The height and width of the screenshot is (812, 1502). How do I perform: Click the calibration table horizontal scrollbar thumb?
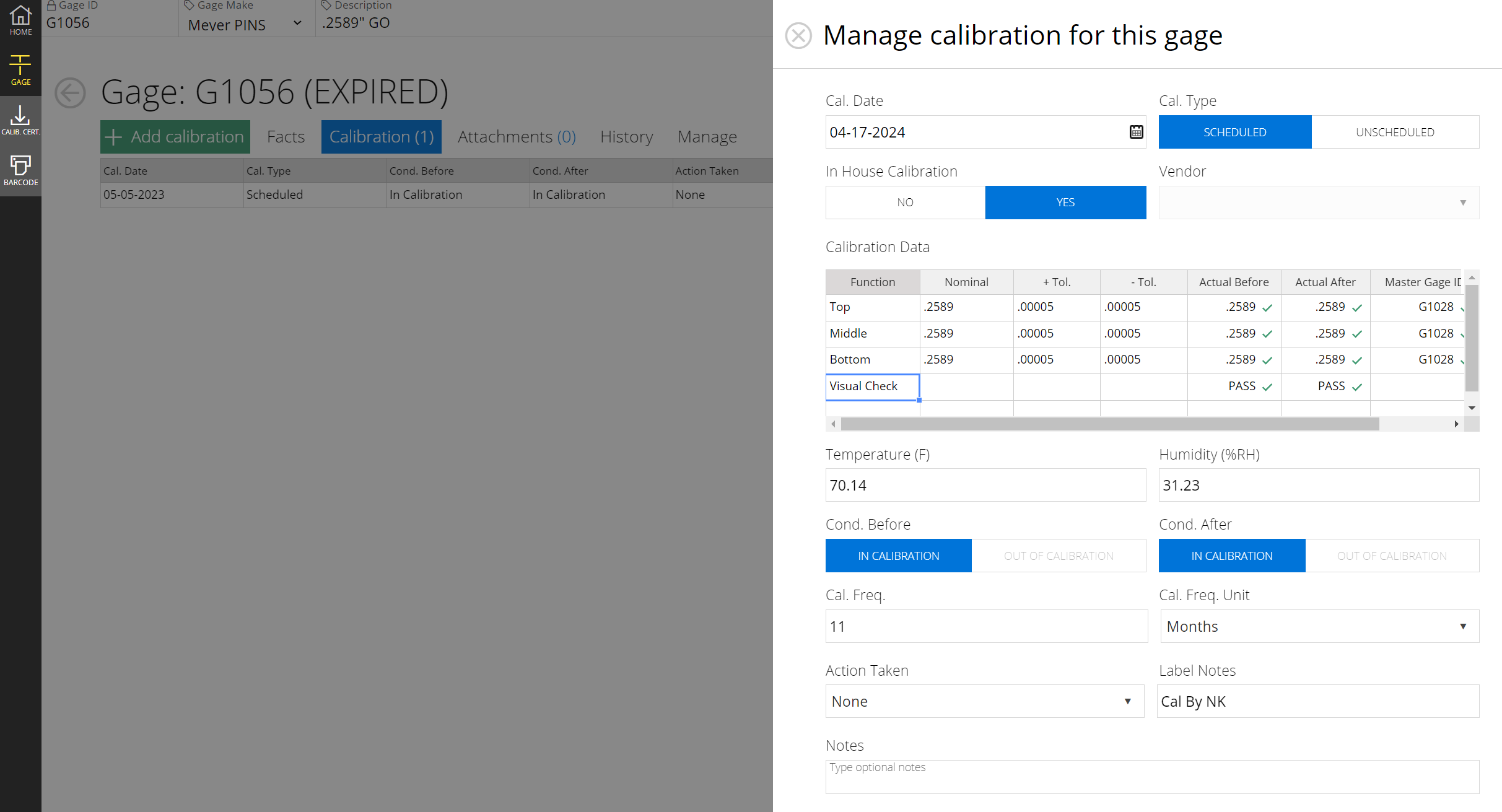point(1110,424)
